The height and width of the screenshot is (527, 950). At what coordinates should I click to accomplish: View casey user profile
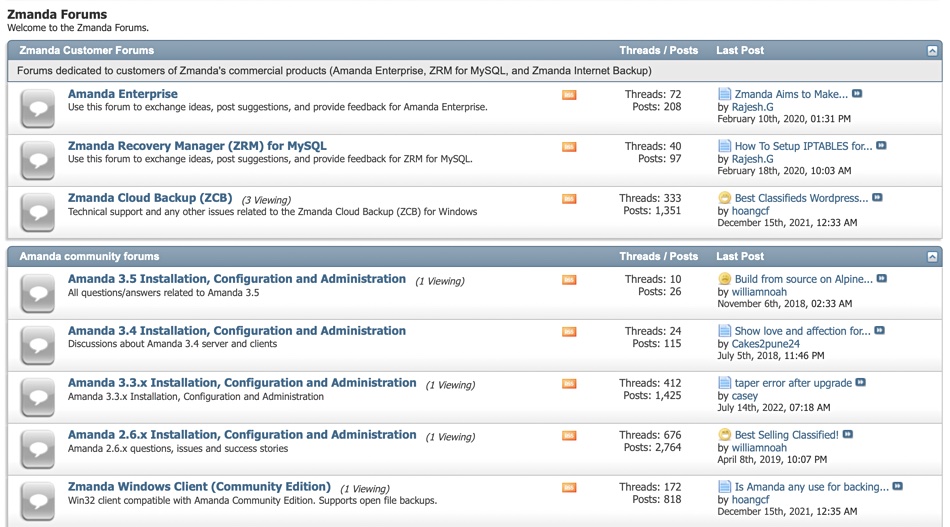click(x=745, y=396)
